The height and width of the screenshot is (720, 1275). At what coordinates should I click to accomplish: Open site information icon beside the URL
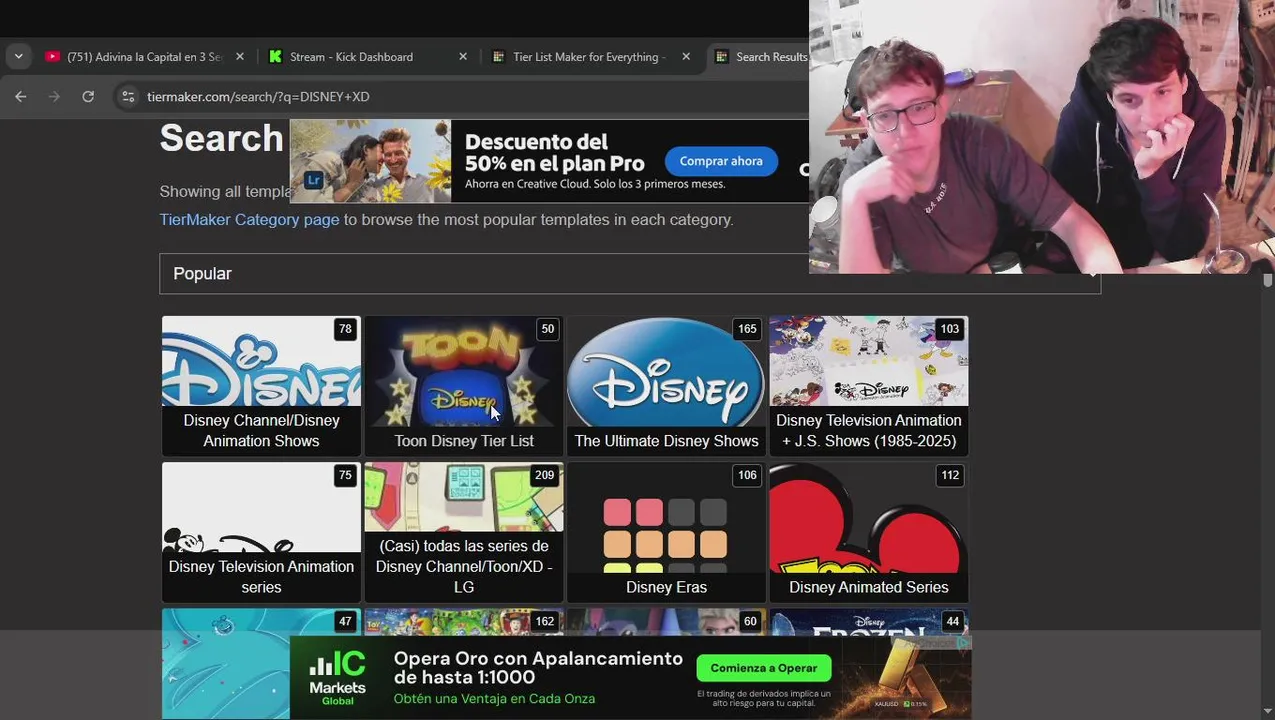(127, 96)
